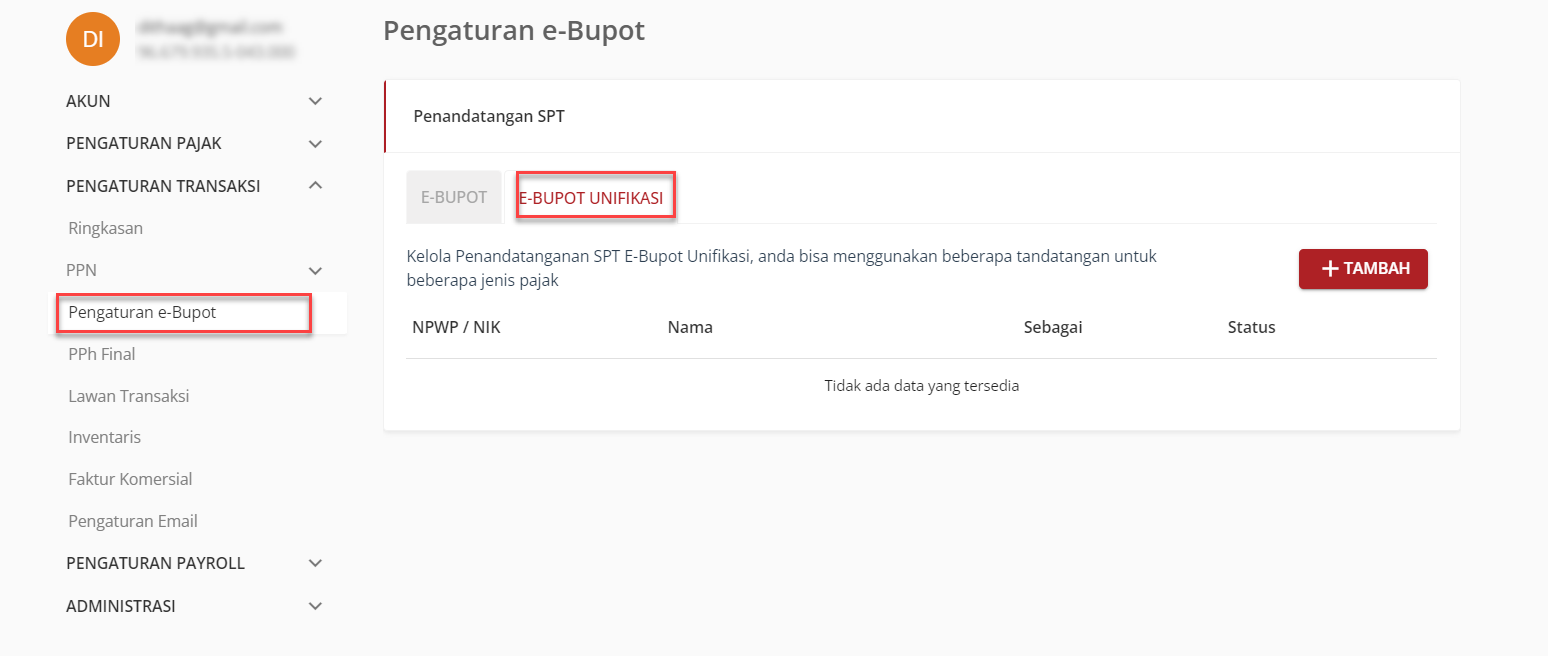
Task: Go to PPh Final settings
Action: [x=102, y=354]
